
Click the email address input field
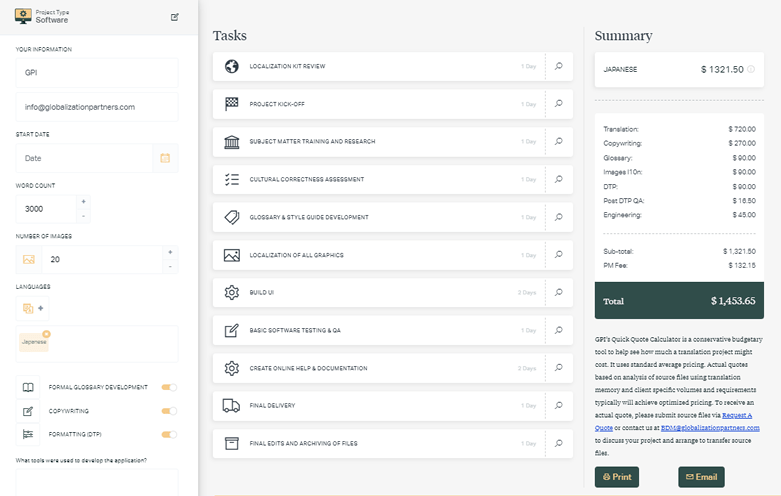(x=97, y=106)
